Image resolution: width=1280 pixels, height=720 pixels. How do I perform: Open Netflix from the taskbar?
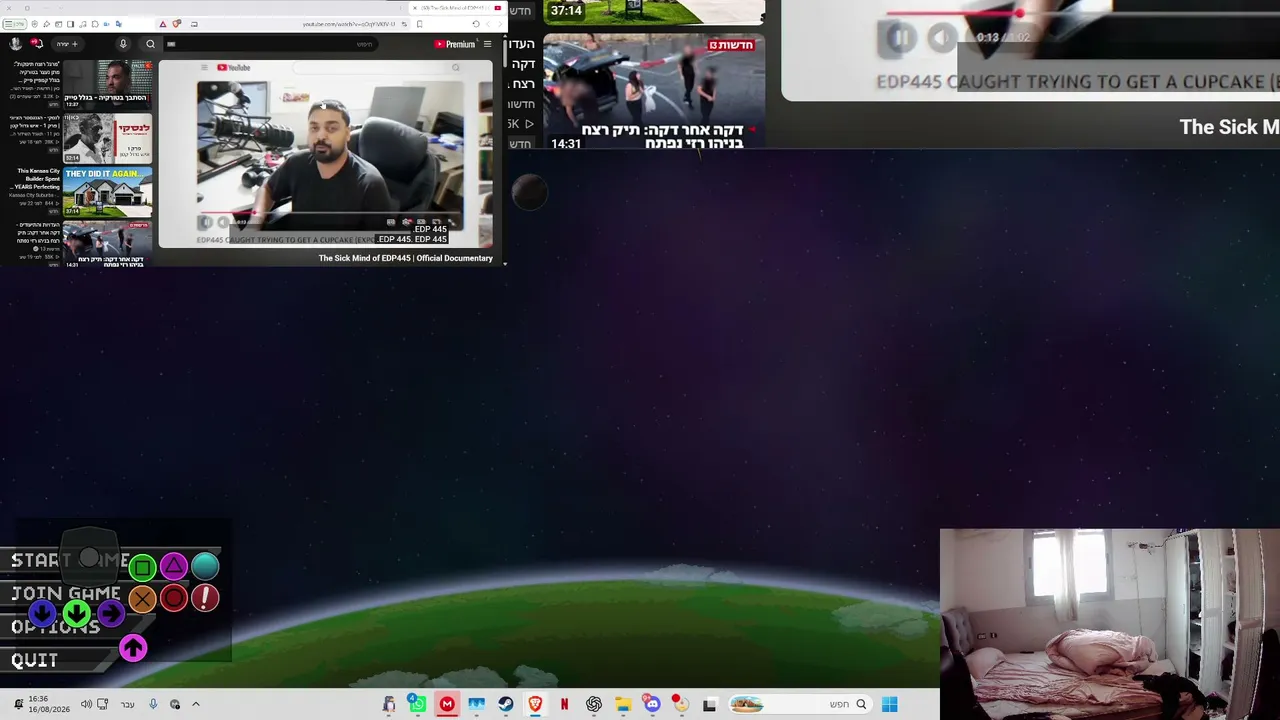(x=565, y=704)
